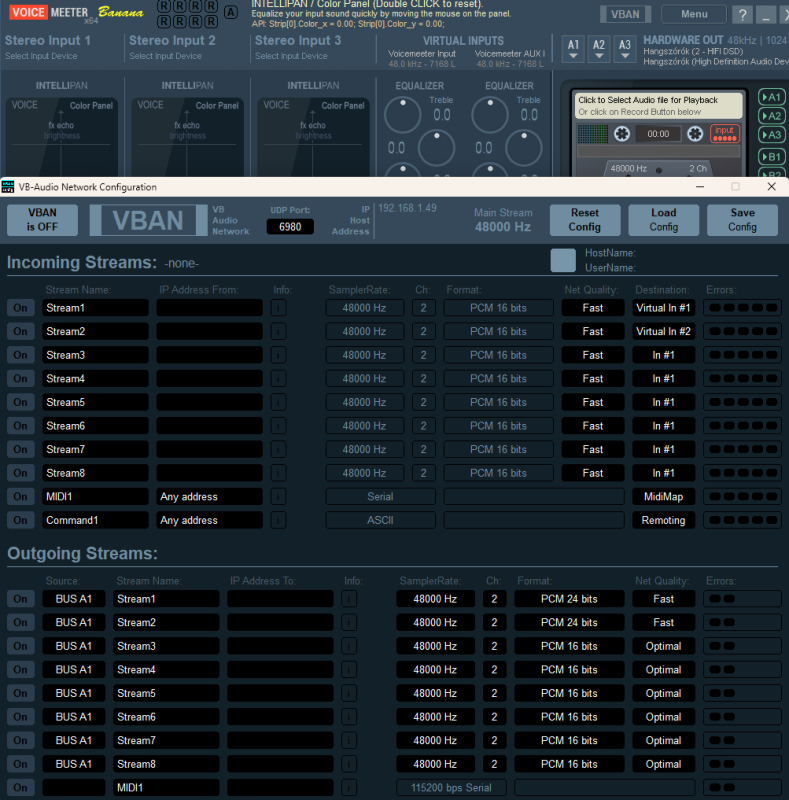Image resolution: width=789 pixels, height=800 pixels.
Task: Click the HostName color square
Action: (x=563, y=260)
